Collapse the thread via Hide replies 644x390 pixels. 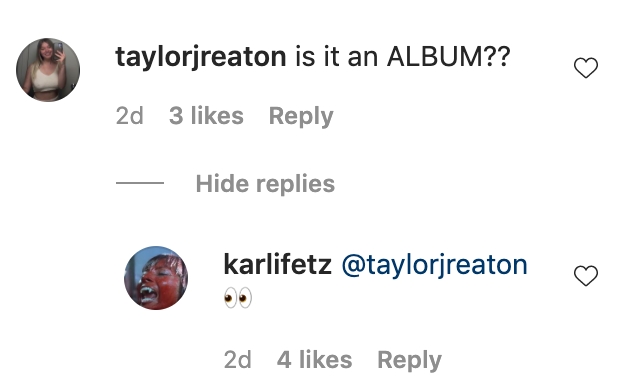(x=265, y=184)
